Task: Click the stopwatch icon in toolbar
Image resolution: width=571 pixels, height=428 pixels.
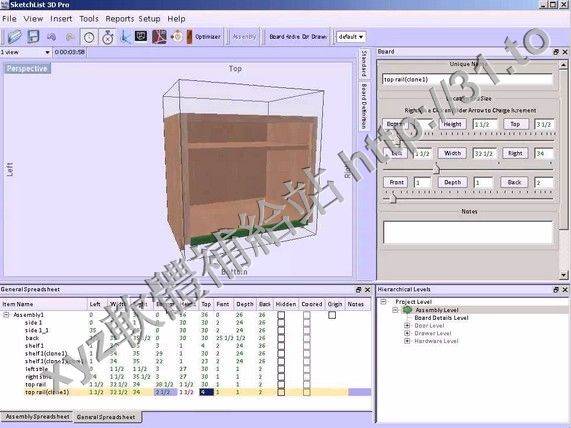Action: coord(108,37)
